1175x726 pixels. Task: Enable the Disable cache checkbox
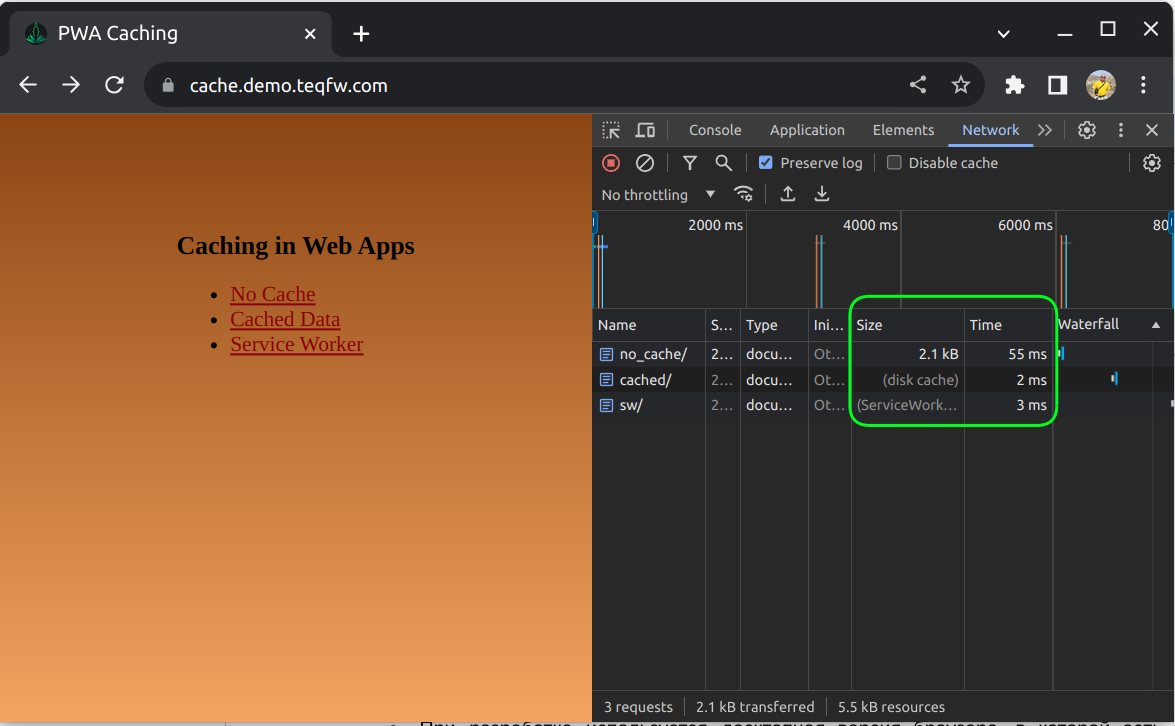tap(894, 163)
